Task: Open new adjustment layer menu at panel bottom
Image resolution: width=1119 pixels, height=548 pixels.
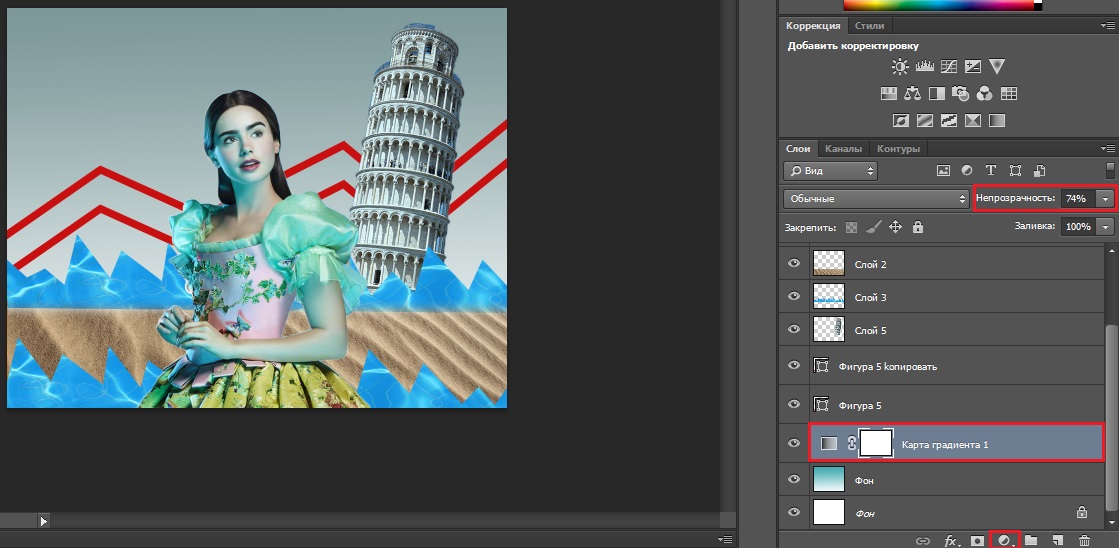Action: (1005, 541)
